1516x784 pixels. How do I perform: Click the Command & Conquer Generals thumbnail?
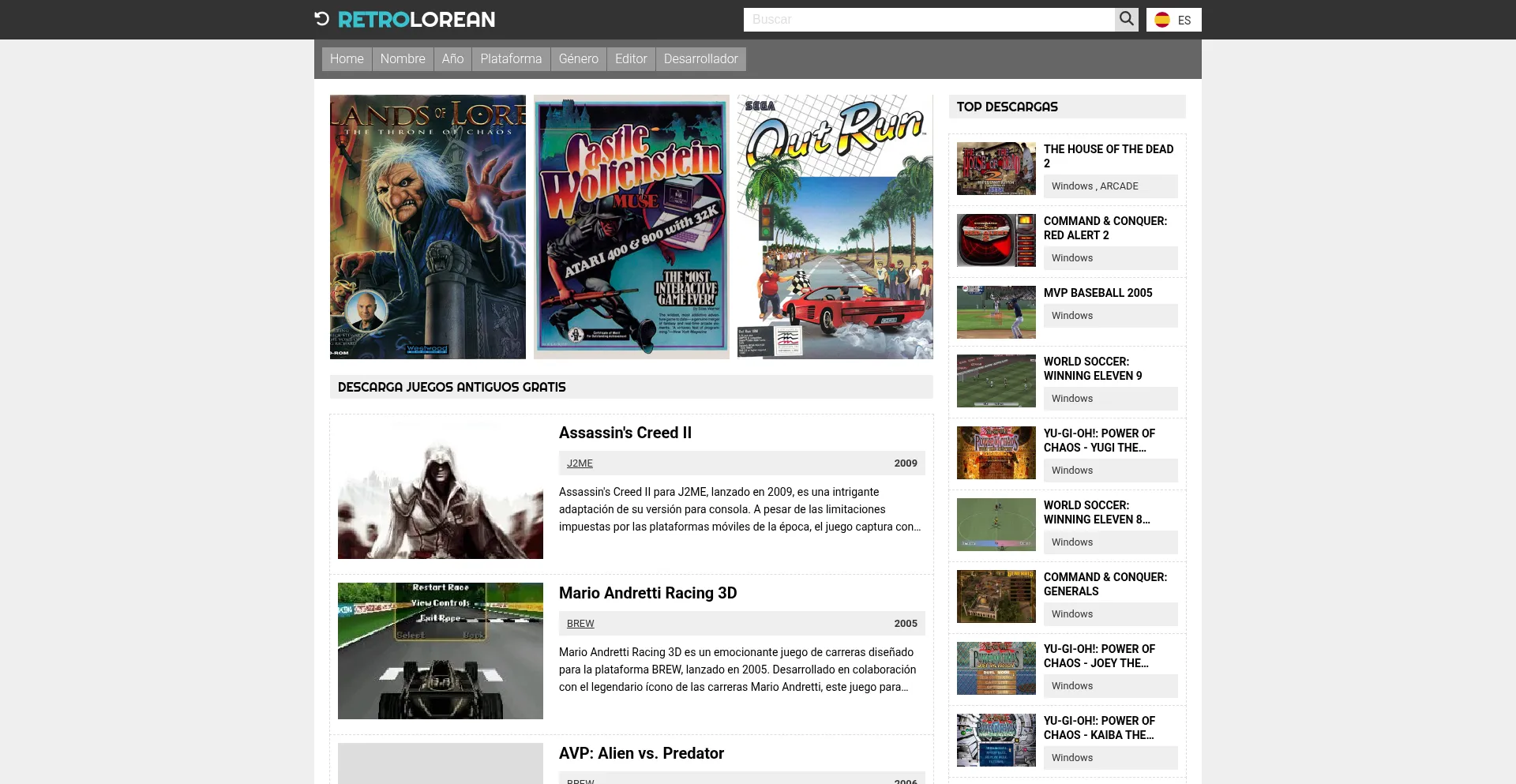click(996, 596)
